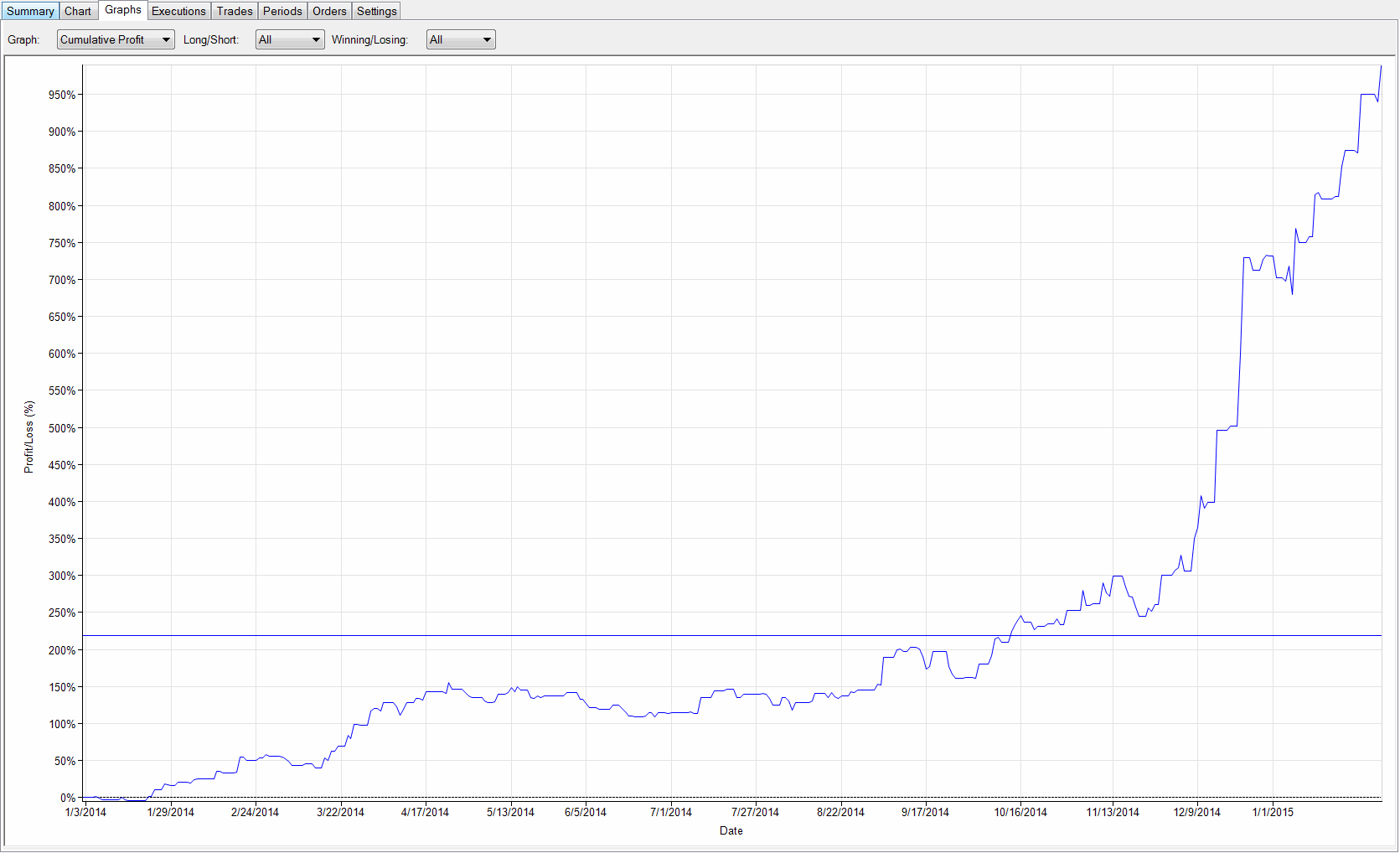View the Orders tab

(x=329, y=11)
